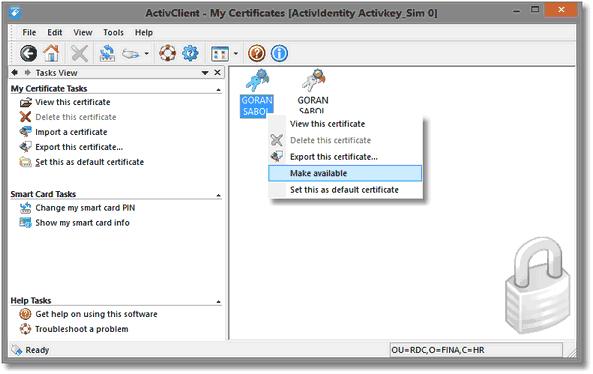Collapse the Smart Card Tasks section
The height and width of the screenshot is (374, 593).
tap(219, 196)
